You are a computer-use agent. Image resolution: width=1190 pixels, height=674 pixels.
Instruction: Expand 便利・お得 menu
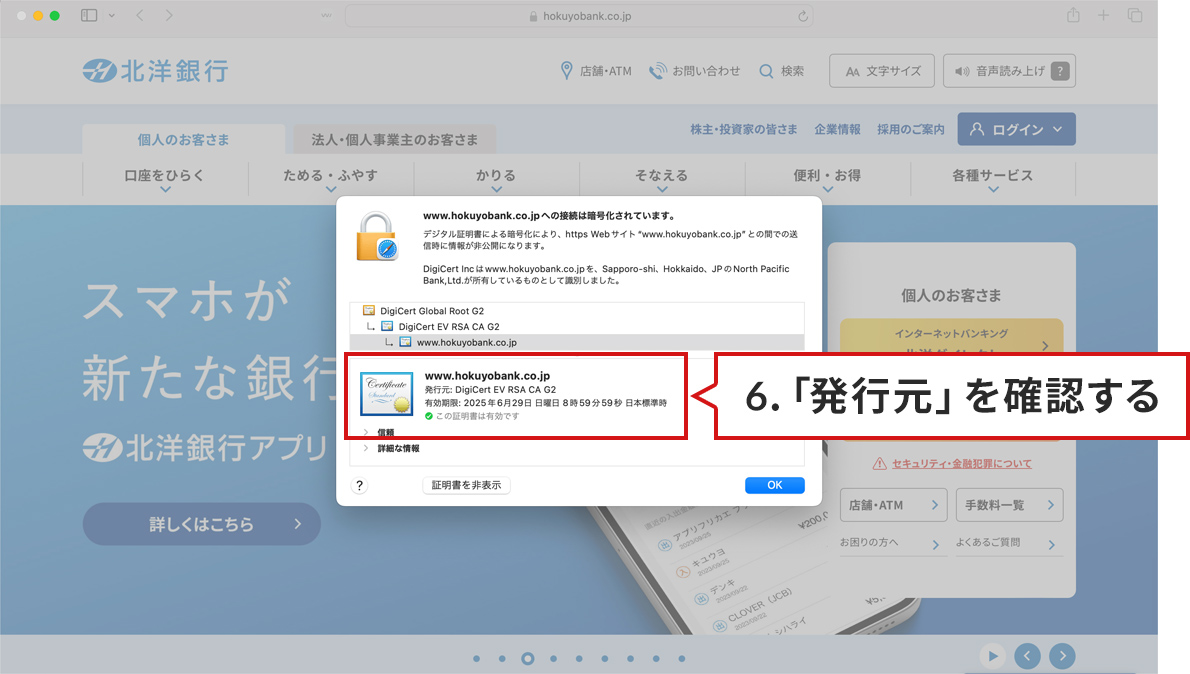pyautogui.click(x=827, y=179)
